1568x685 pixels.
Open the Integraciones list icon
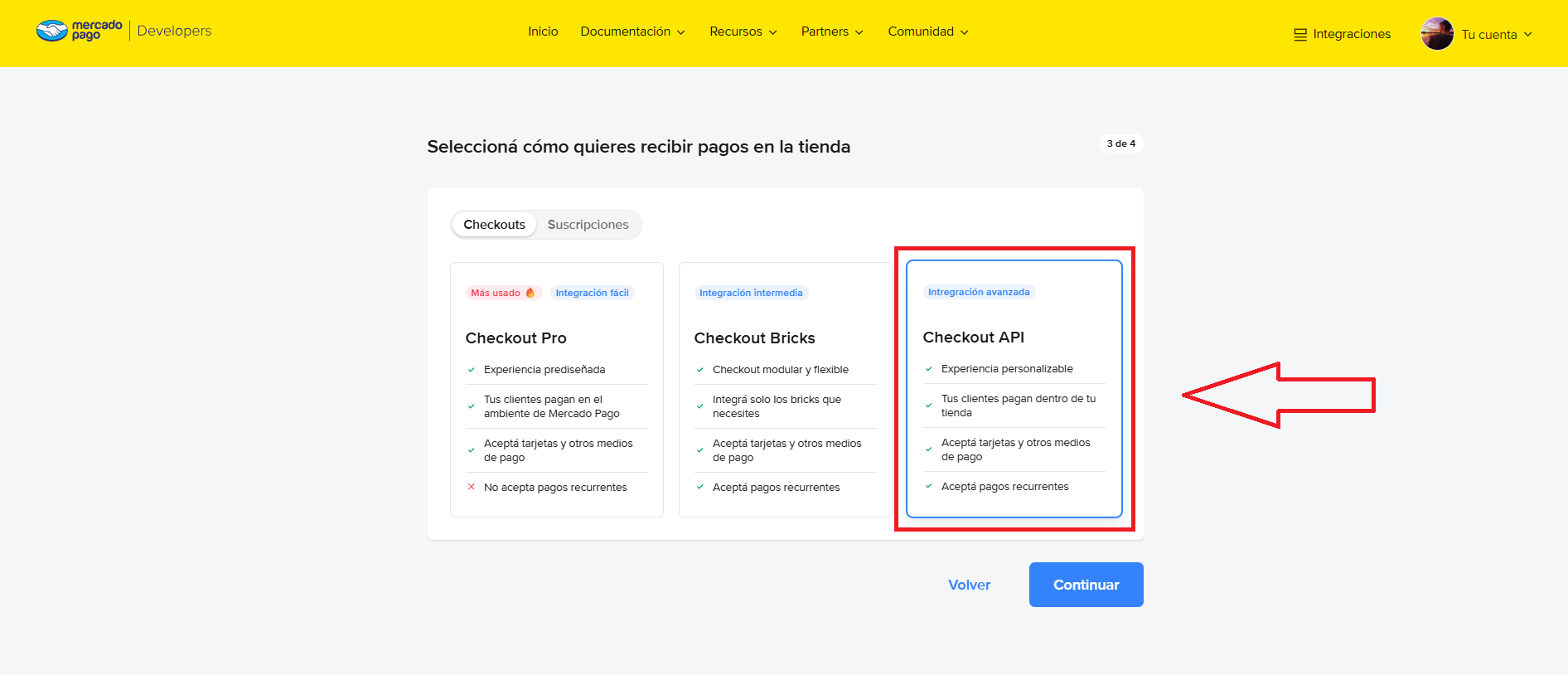click(1300, 35)
